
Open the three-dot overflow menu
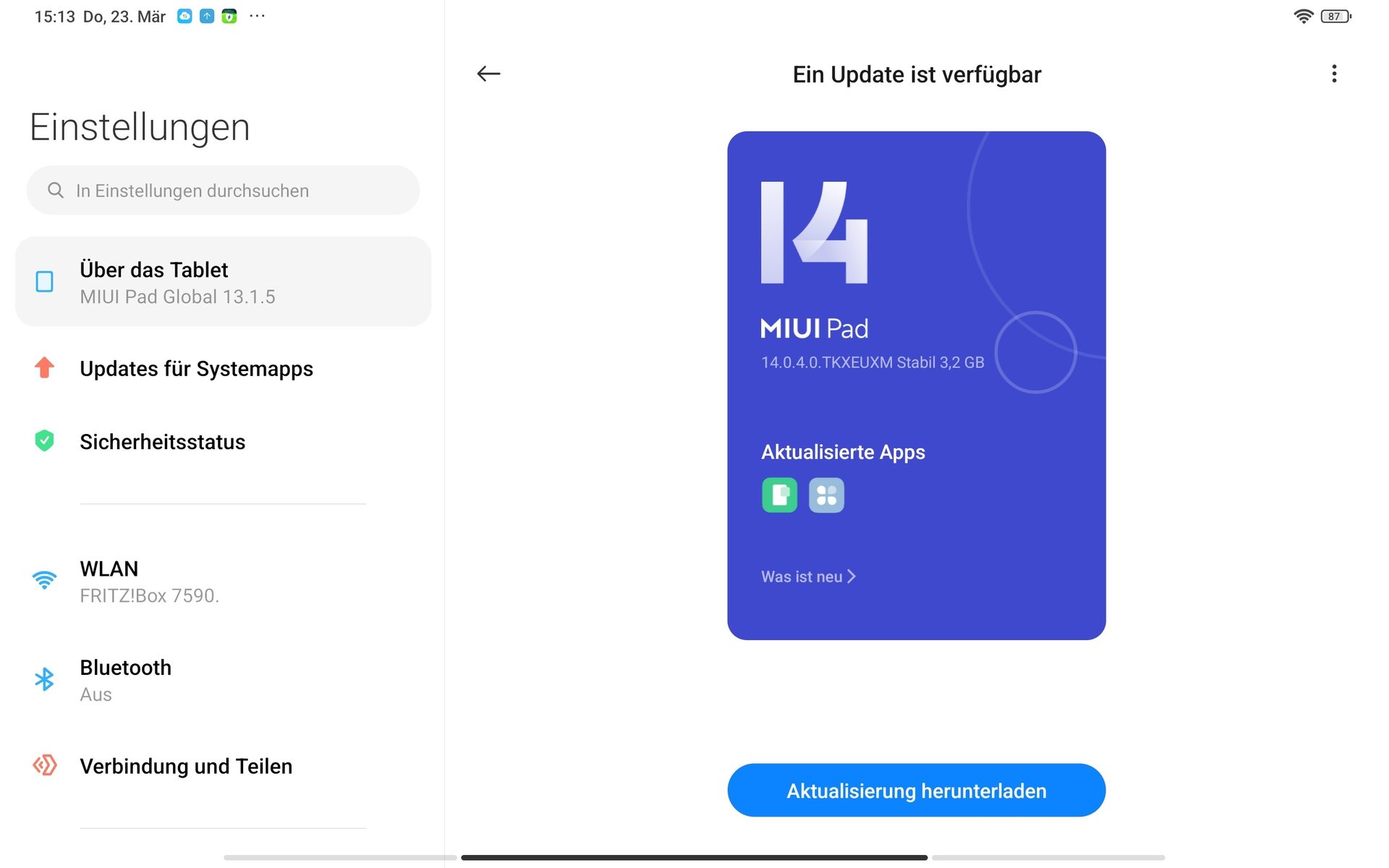click(1334, 74)
